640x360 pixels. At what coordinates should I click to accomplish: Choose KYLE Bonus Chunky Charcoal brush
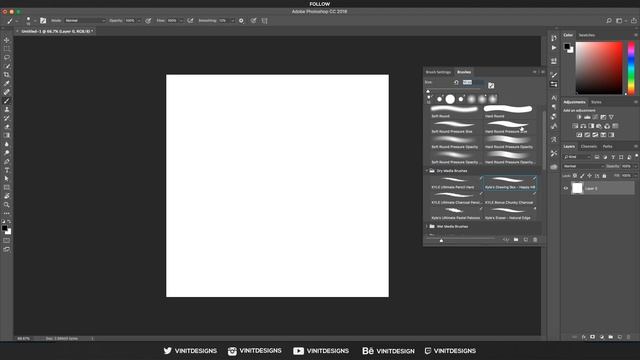tap(509, 198)
